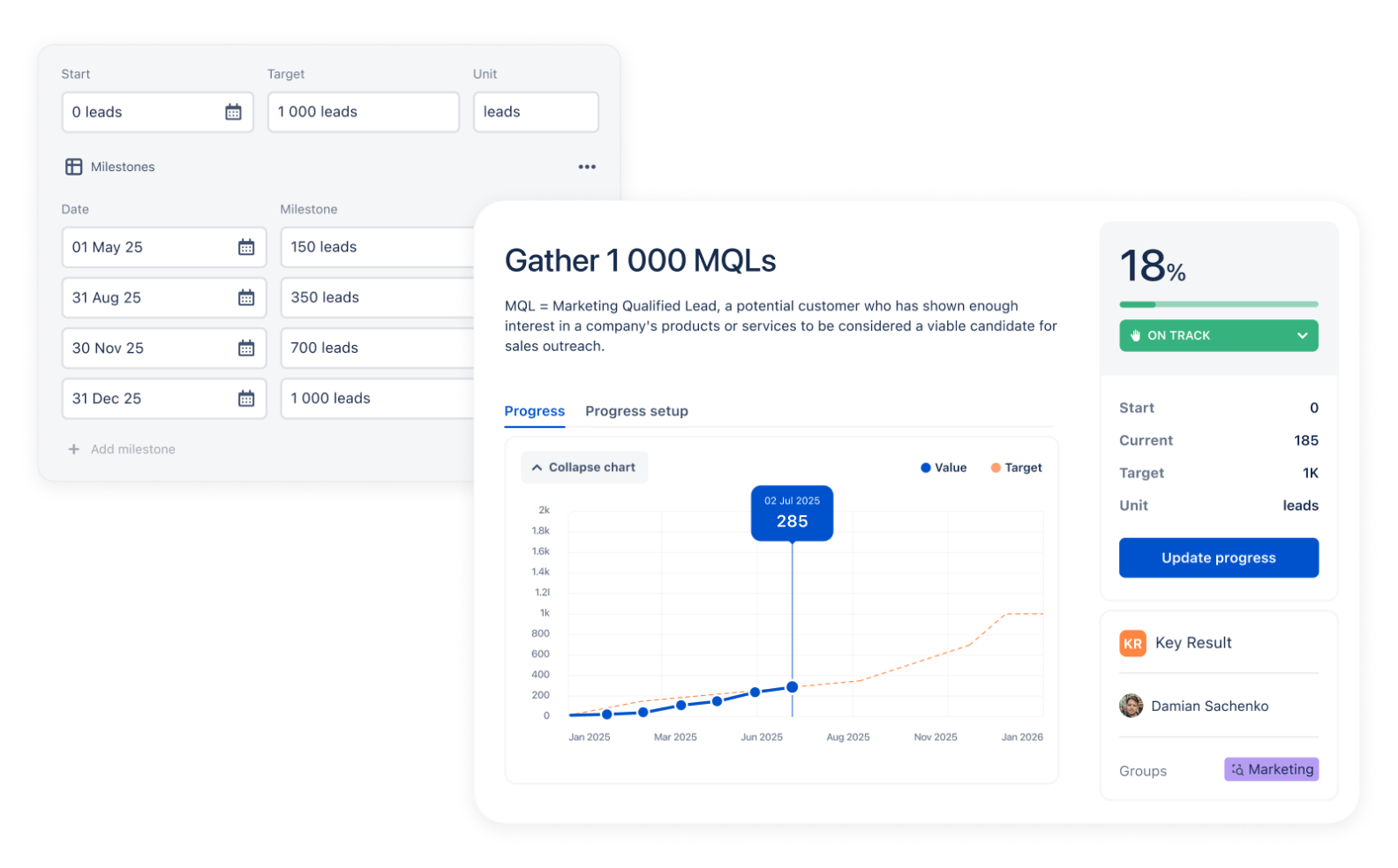Click the KR Key Result badge
Screen dimensions: 1398x868
(x=1132, y=643)
